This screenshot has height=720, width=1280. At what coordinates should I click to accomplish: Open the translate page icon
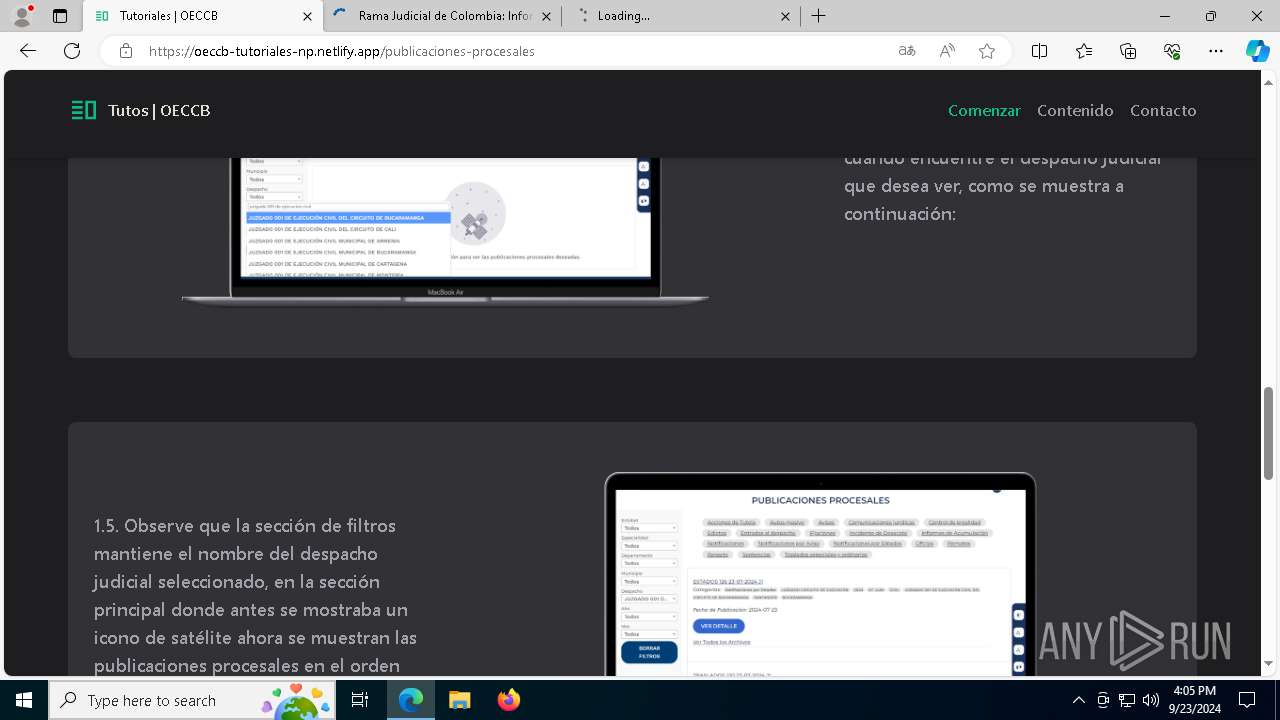click(907, 51)
